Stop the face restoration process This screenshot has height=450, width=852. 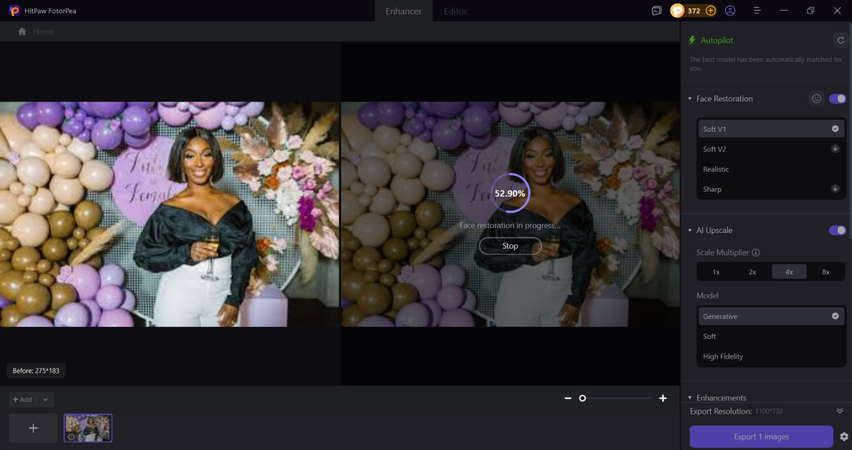[510, 246]
